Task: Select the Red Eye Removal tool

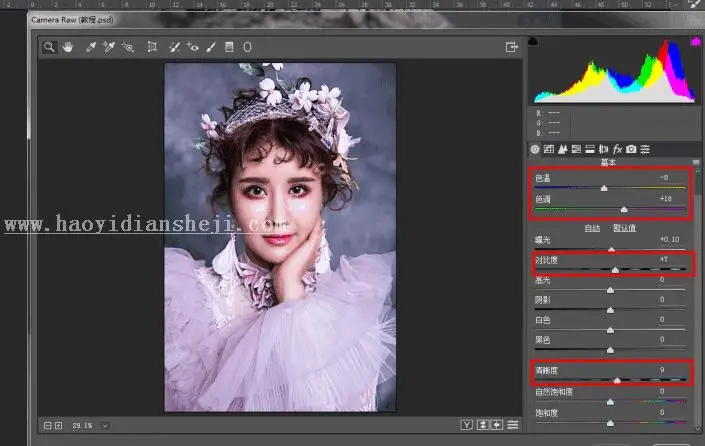Action: (x=193, y=47)
